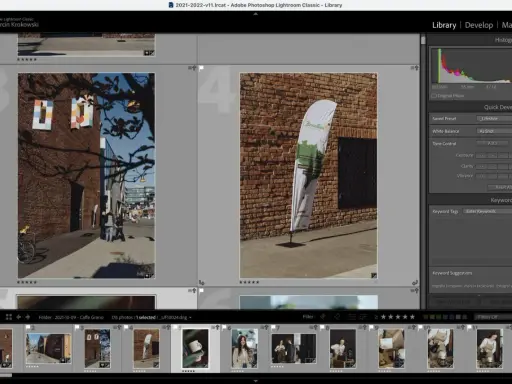Image resolution: width=512 pixels, height=384 pixels.
Task: Click the Reset All button
Action: (500, 187)
